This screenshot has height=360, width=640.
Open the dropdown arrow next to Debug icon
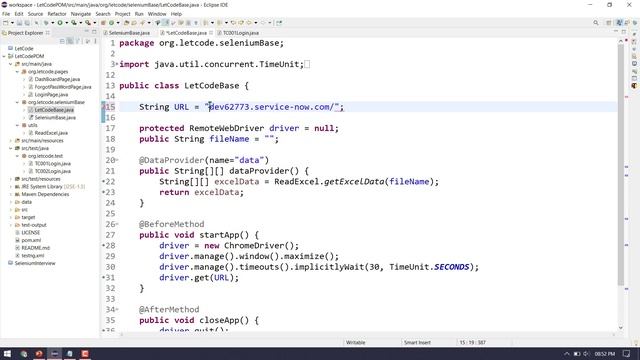[53, 23]
